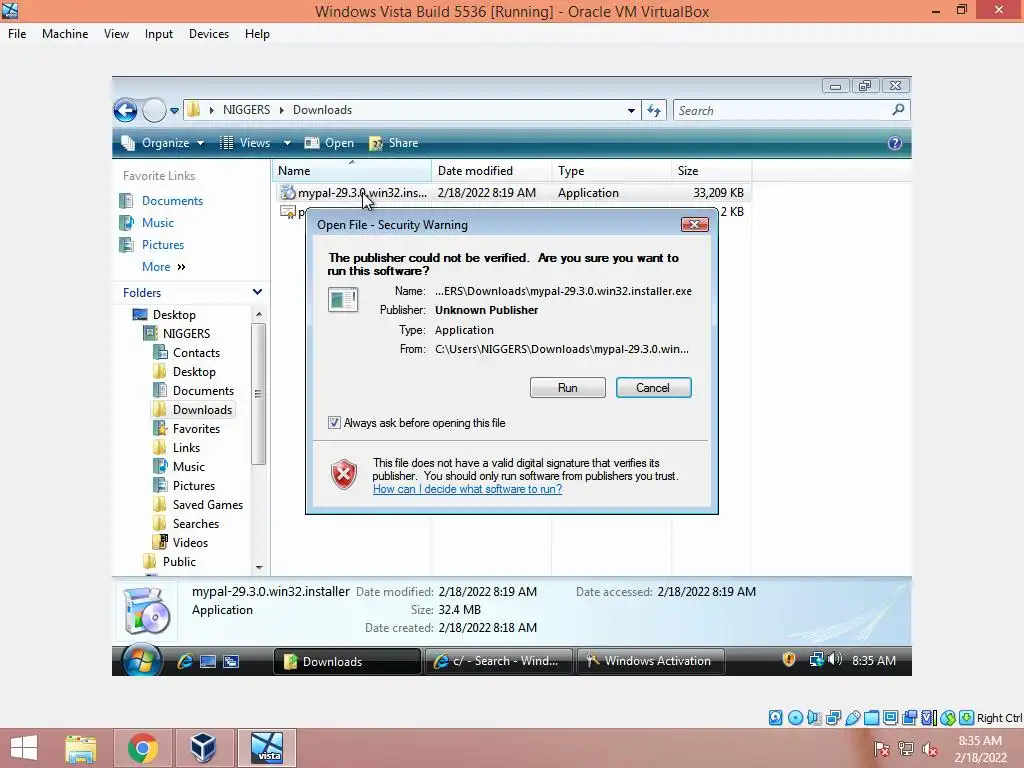Viewport: 1024px width, 768px height.
Task: Select Public folder in the tree
Action: tap(179, 562)
